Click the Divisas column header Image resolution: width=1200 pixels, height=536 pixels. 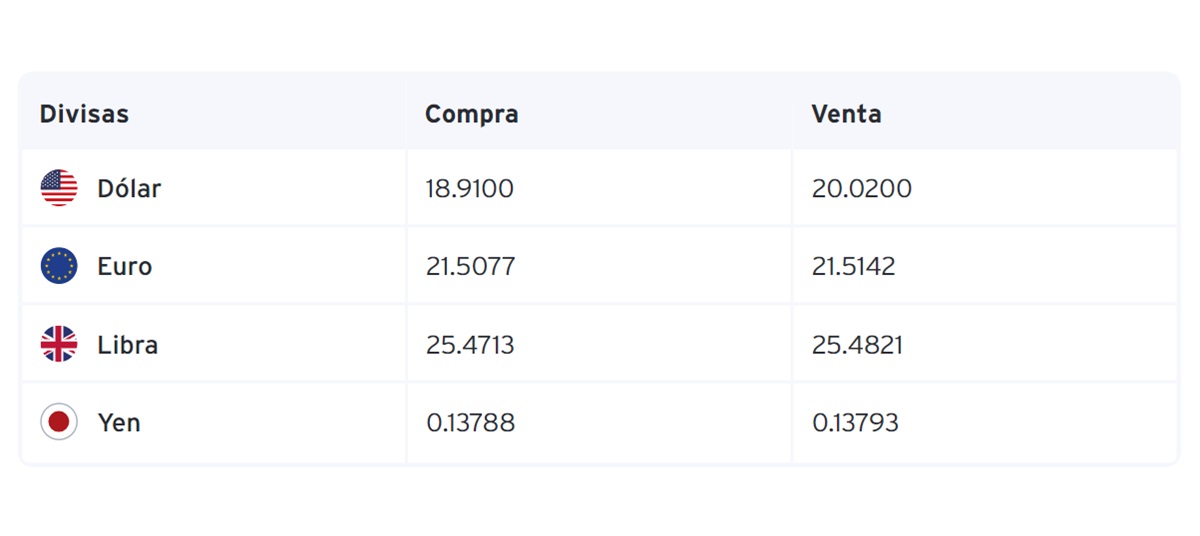coord(84,114)
